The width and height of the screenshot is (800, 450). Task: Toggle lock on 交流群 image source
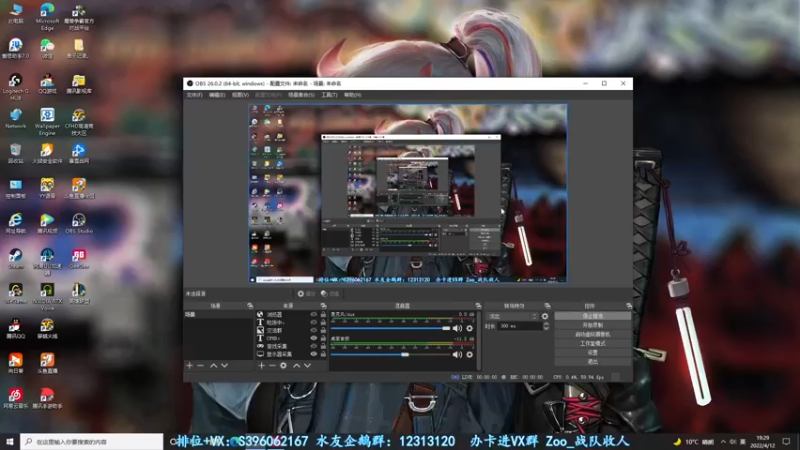(323, 331)
